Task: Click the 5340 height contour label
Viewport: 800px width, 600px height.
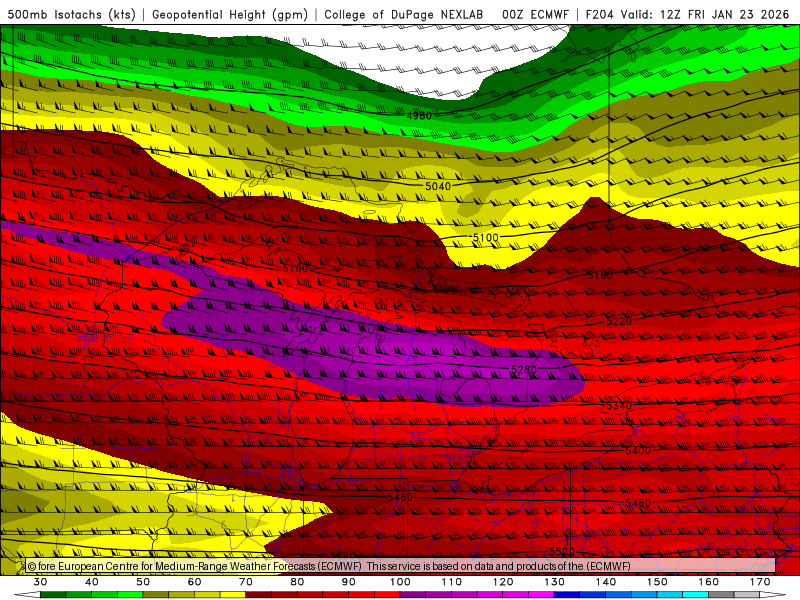Action: point(619,406)
